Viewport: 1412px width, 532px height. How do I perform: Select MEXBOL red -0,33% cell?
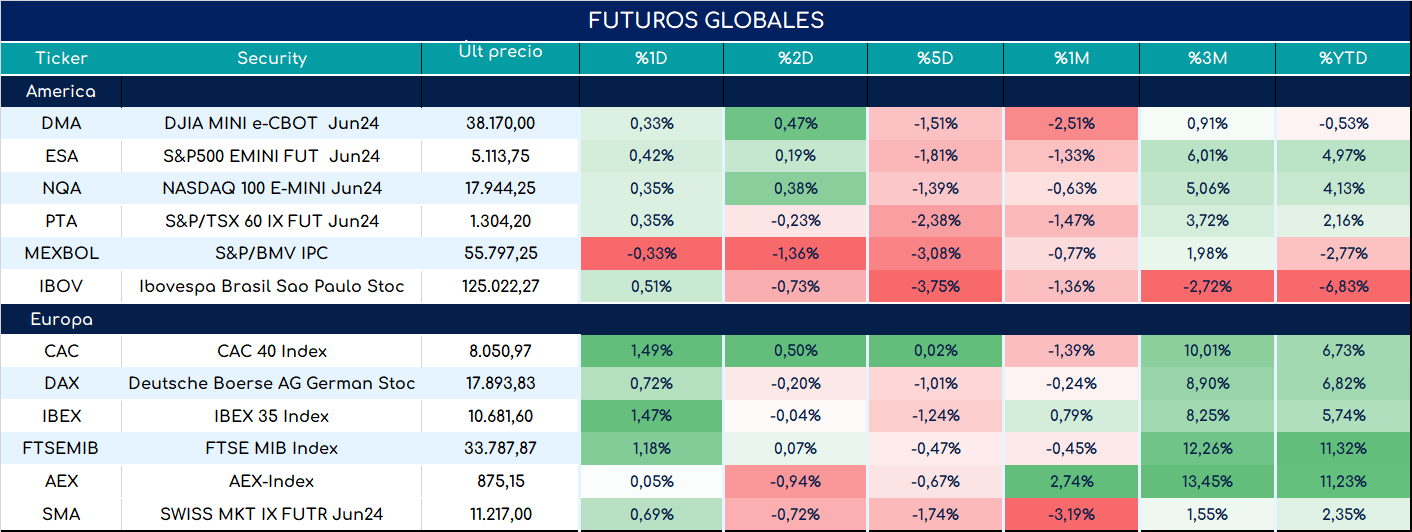(651, 253)
